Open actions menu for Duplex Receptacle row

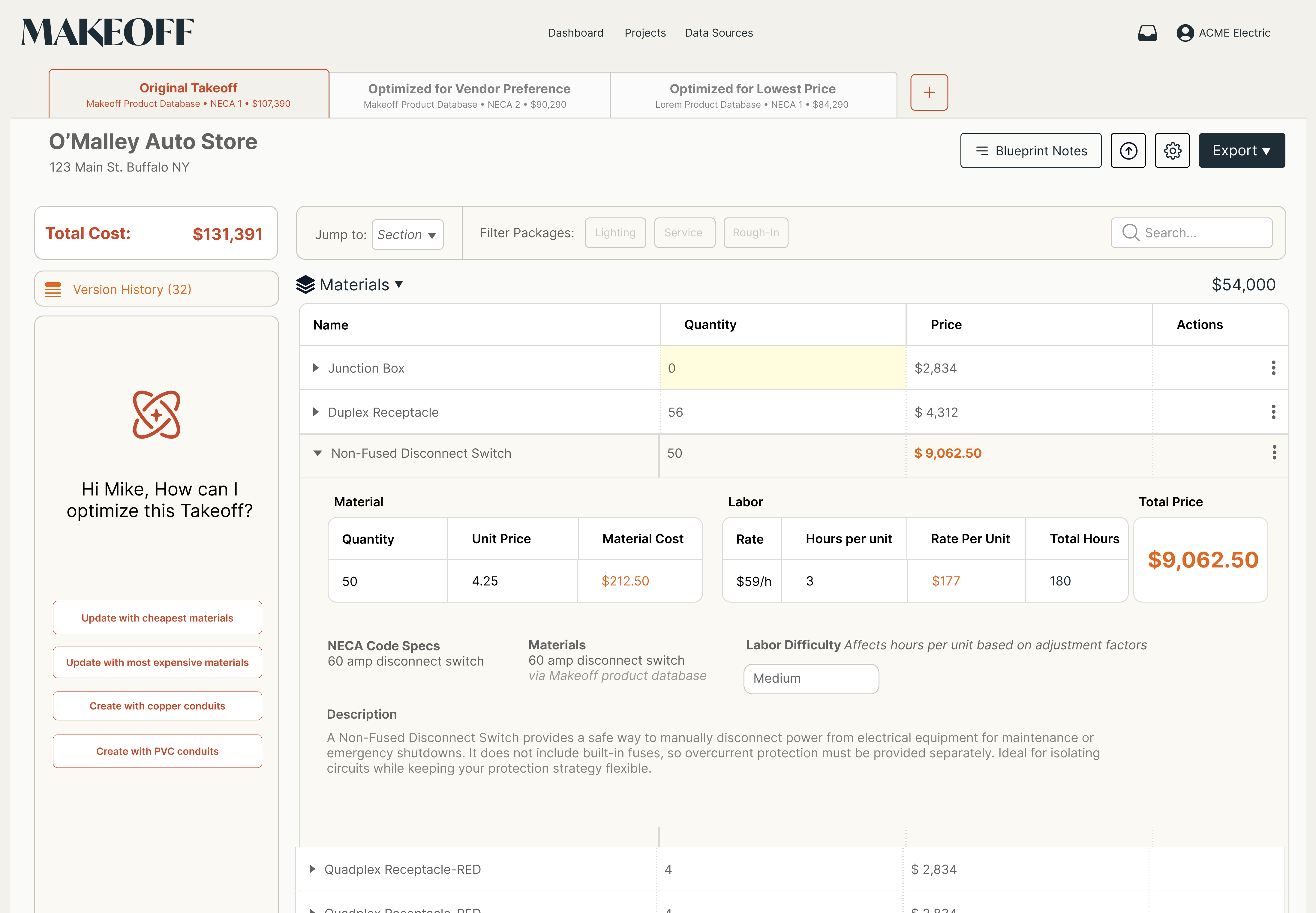[x=1274, y=412]
